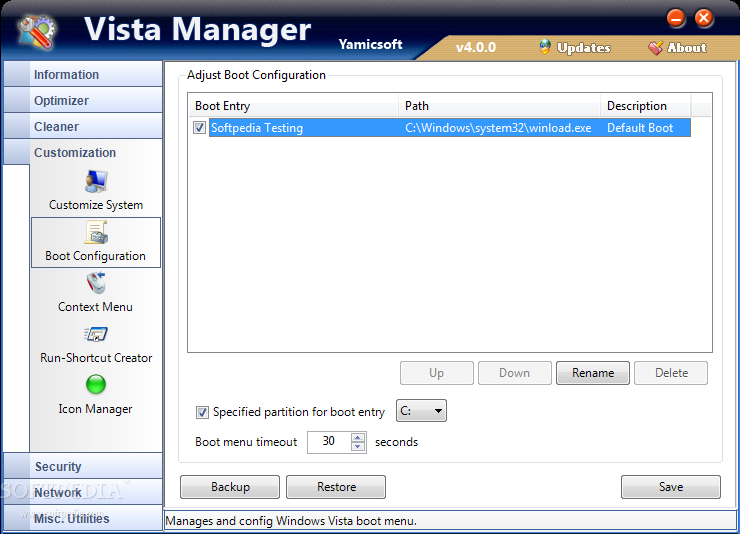The width and height of the screenshot is (740, 534).
Task: Click the Up button
Action: tap(437, 373)
